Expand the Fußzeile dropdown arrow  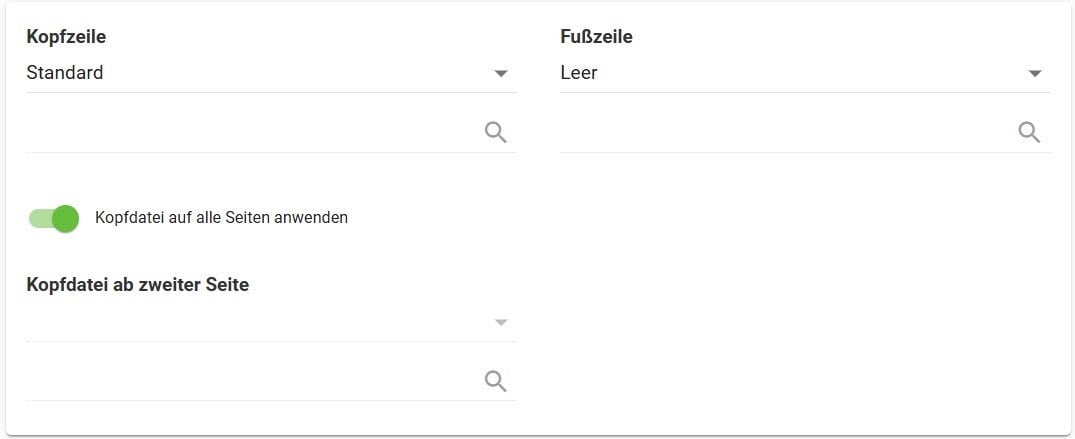coord(1035,73)
